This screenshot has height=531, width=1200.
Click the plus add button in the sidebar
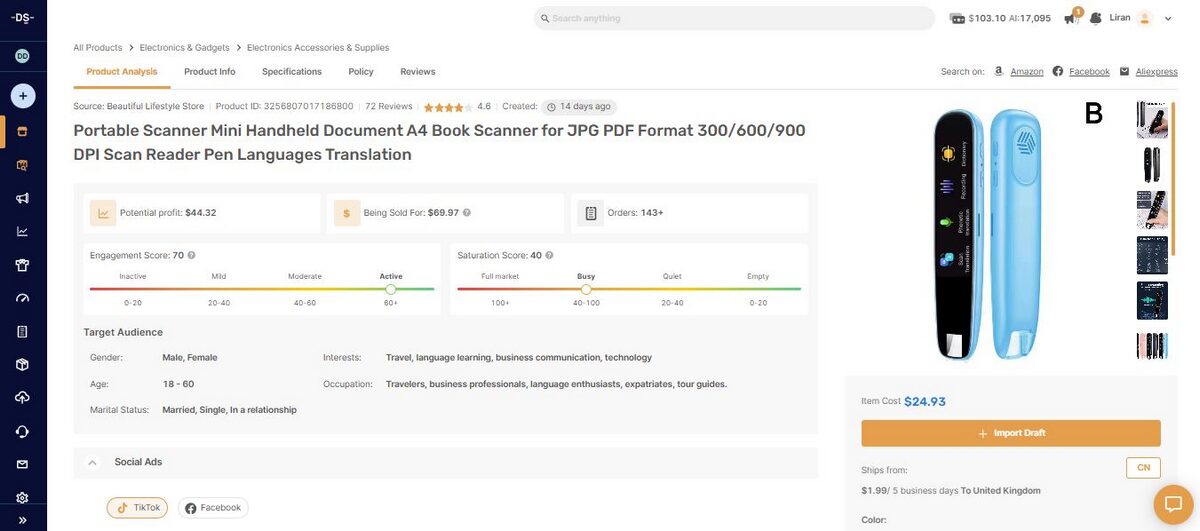(x=23, y=96)
